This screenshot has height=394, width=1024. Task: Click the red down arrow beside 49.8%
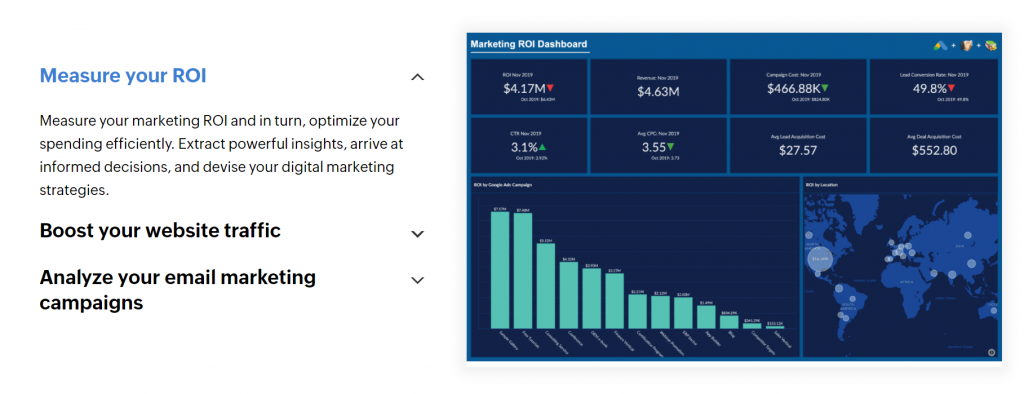952,88
